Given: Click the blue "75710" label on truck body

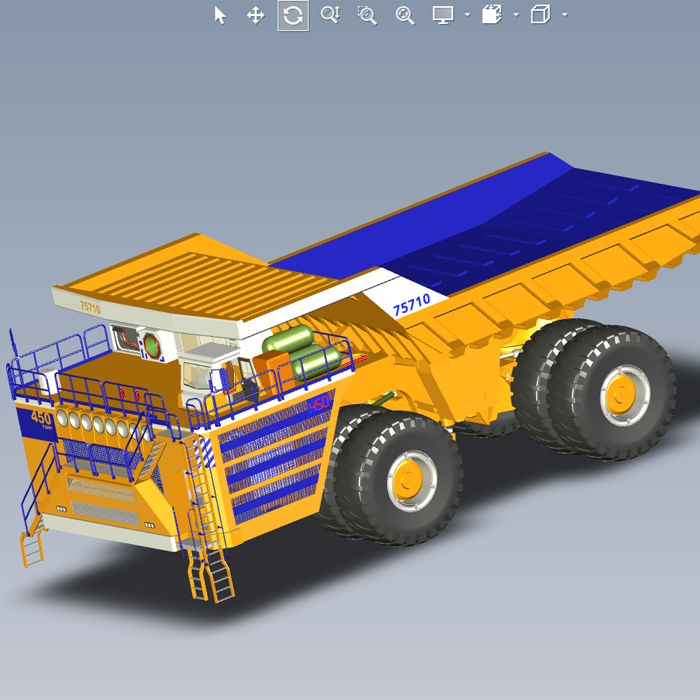Looking at the screenshot, I should [411, 305].
